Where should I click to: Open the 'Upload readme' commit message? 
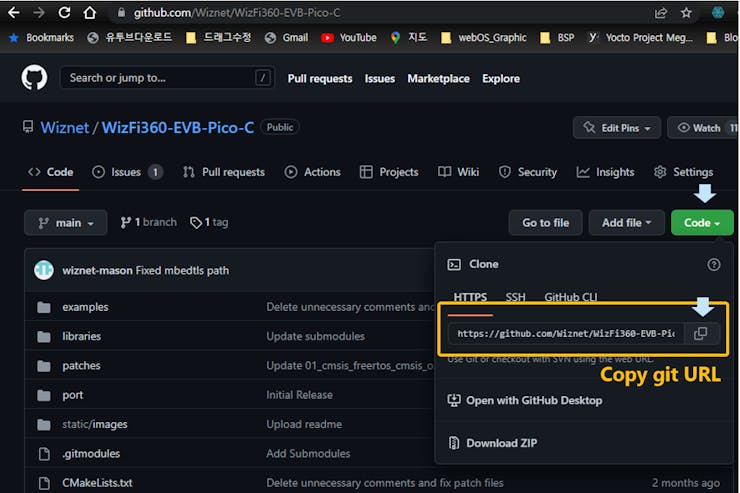[304, 425]
